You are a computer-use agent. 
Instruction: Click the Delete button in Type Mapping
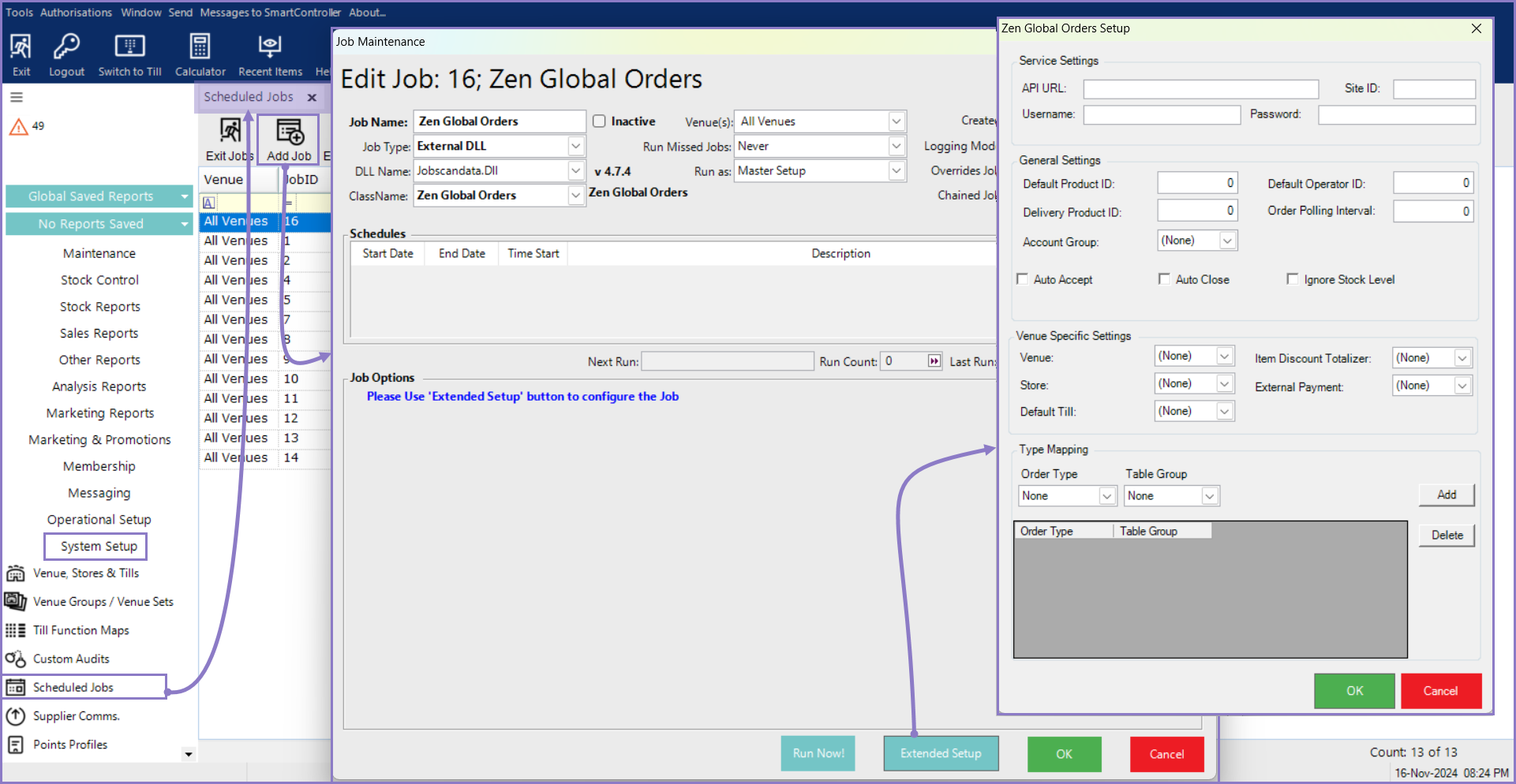[x=1447, y=535]
